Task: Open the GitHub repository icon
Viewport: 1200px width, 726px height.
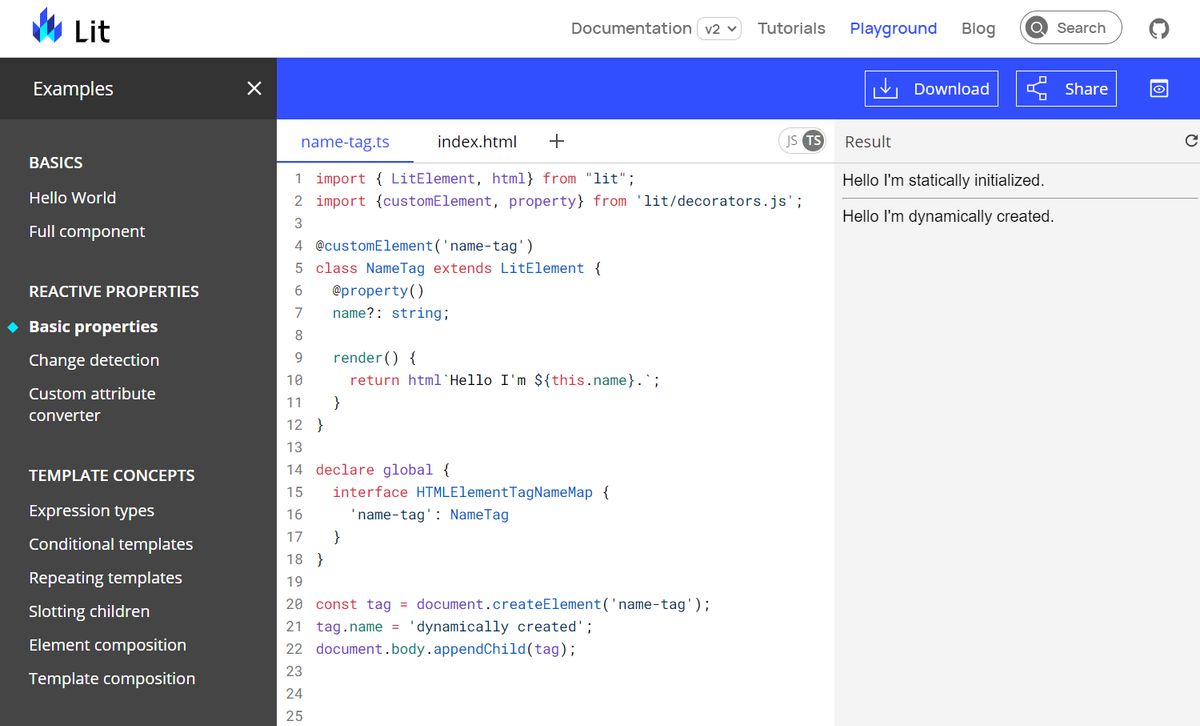Action: coord(1158,28)
